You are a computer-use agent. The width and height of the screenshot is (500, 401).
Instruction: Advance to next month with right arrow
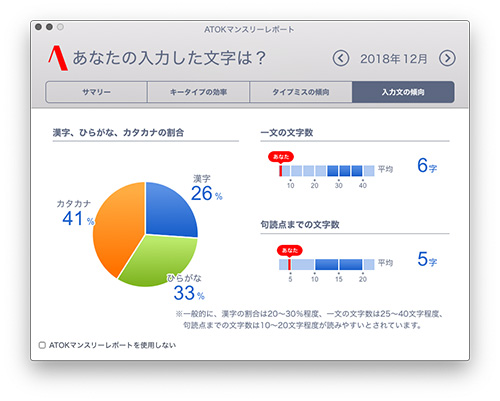coord(447,58)
